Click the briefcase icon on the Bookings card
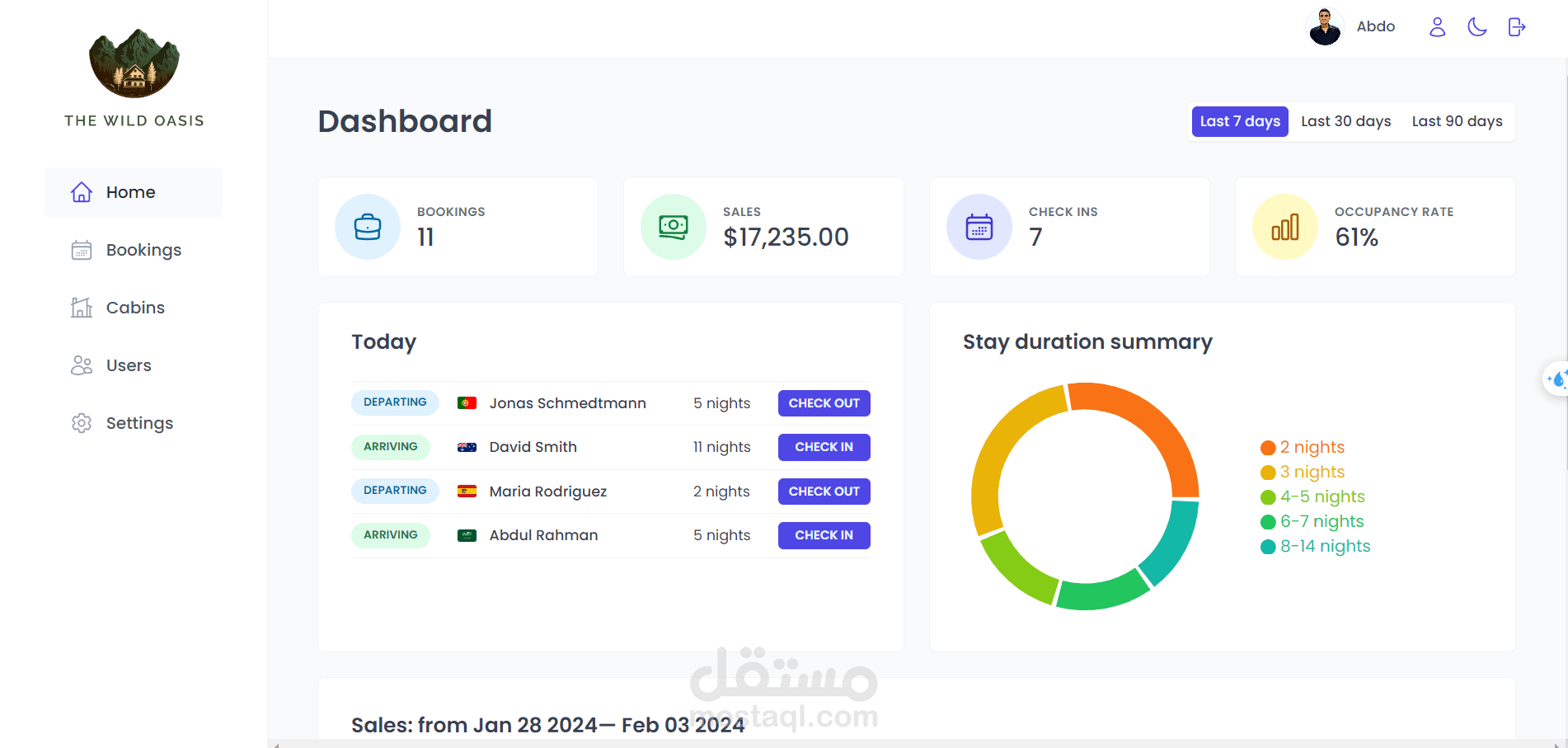This screenshot has height=748, width=1568. click(367, 227)
